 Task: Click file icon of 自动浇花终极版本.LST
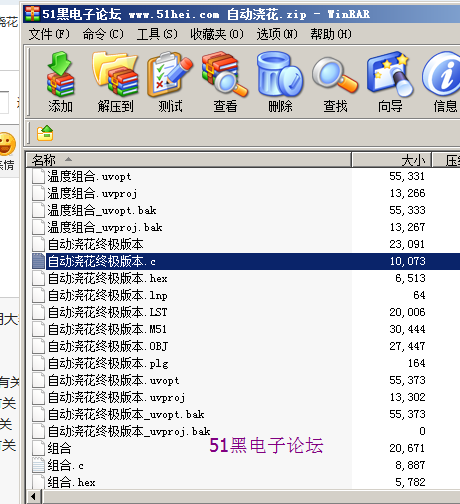pyautogui.click(x=38, y=312)
